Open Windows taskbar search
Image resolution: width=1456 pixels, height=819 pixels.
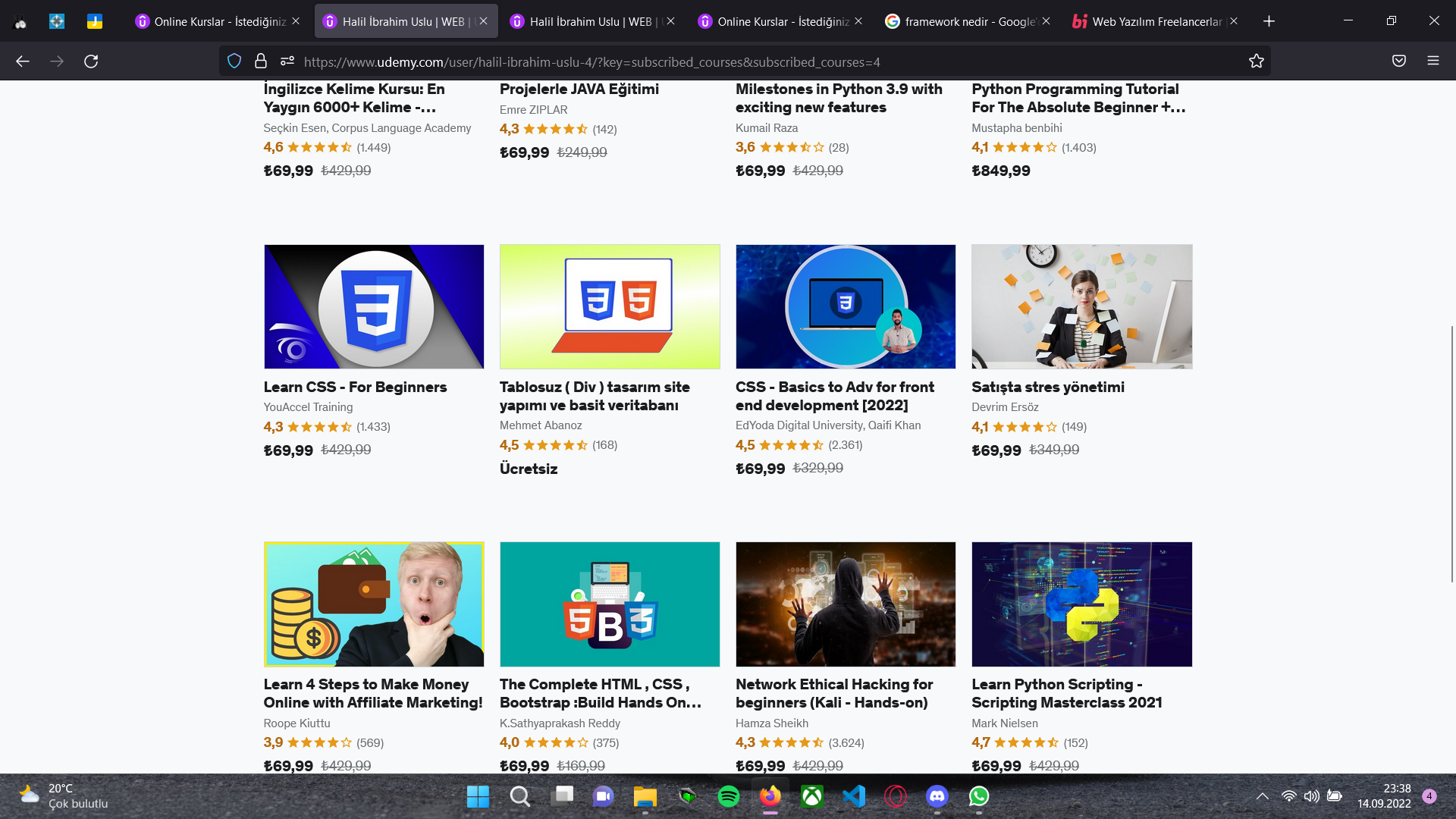coord(519,796)
